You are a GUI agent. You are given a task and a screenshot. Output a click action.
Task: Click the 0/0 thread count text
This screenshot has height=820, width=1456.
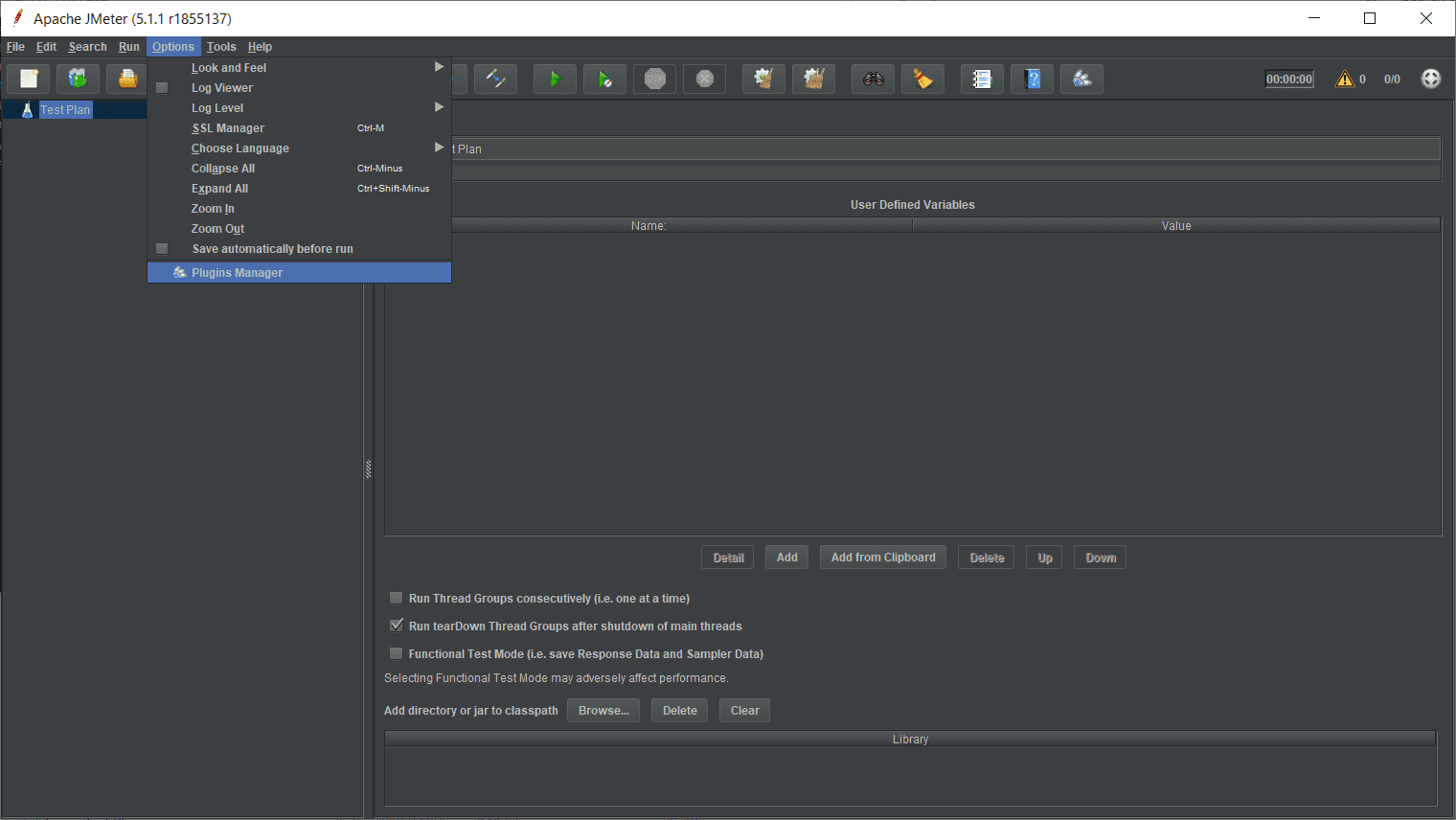(x=1392, y=80)
